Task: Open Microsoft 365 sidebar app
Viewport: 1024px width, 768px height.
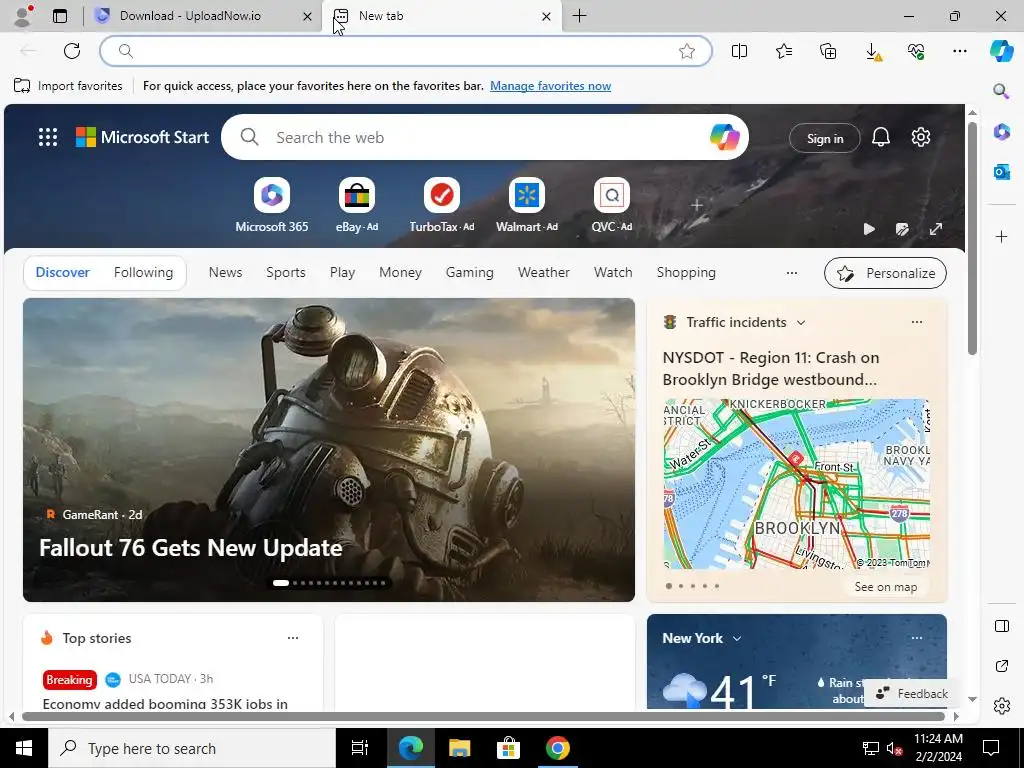Action: tap(1001, 132)
